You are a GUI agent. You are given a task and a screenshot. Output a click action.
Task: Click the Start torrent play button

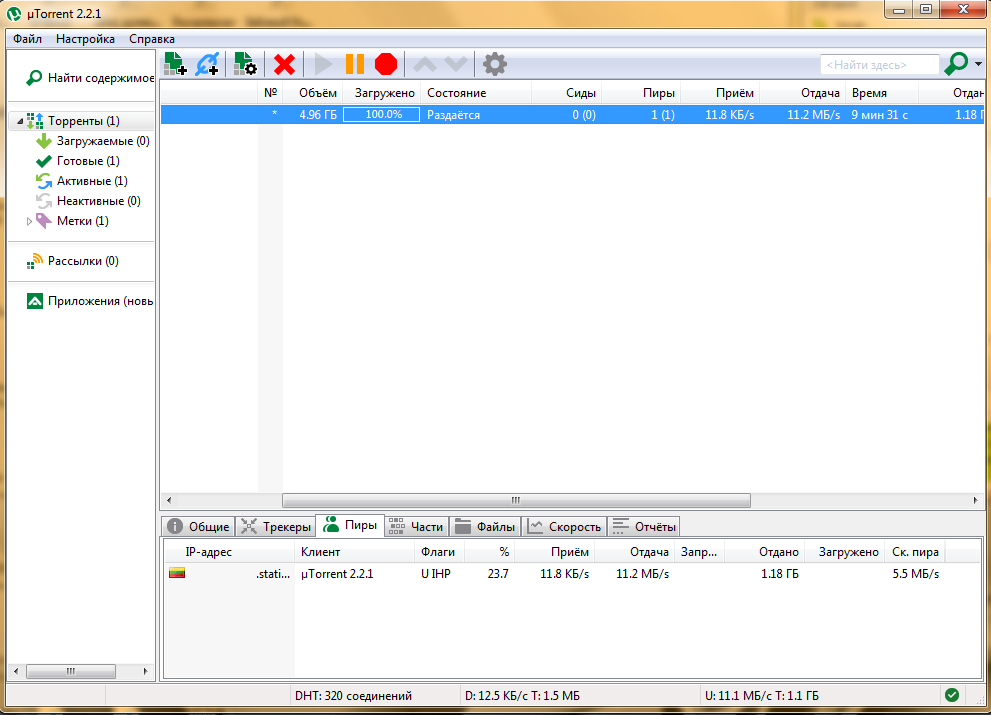pos(323,64)
